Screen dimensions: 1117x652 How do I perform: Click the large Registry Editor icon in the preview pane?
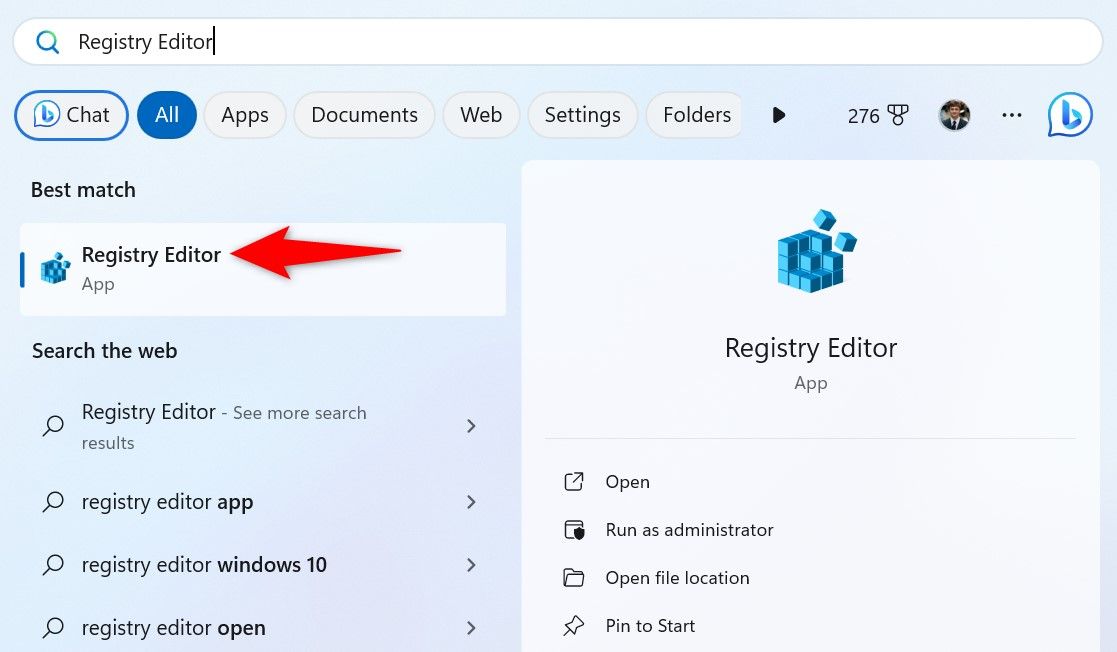(816, 251)
